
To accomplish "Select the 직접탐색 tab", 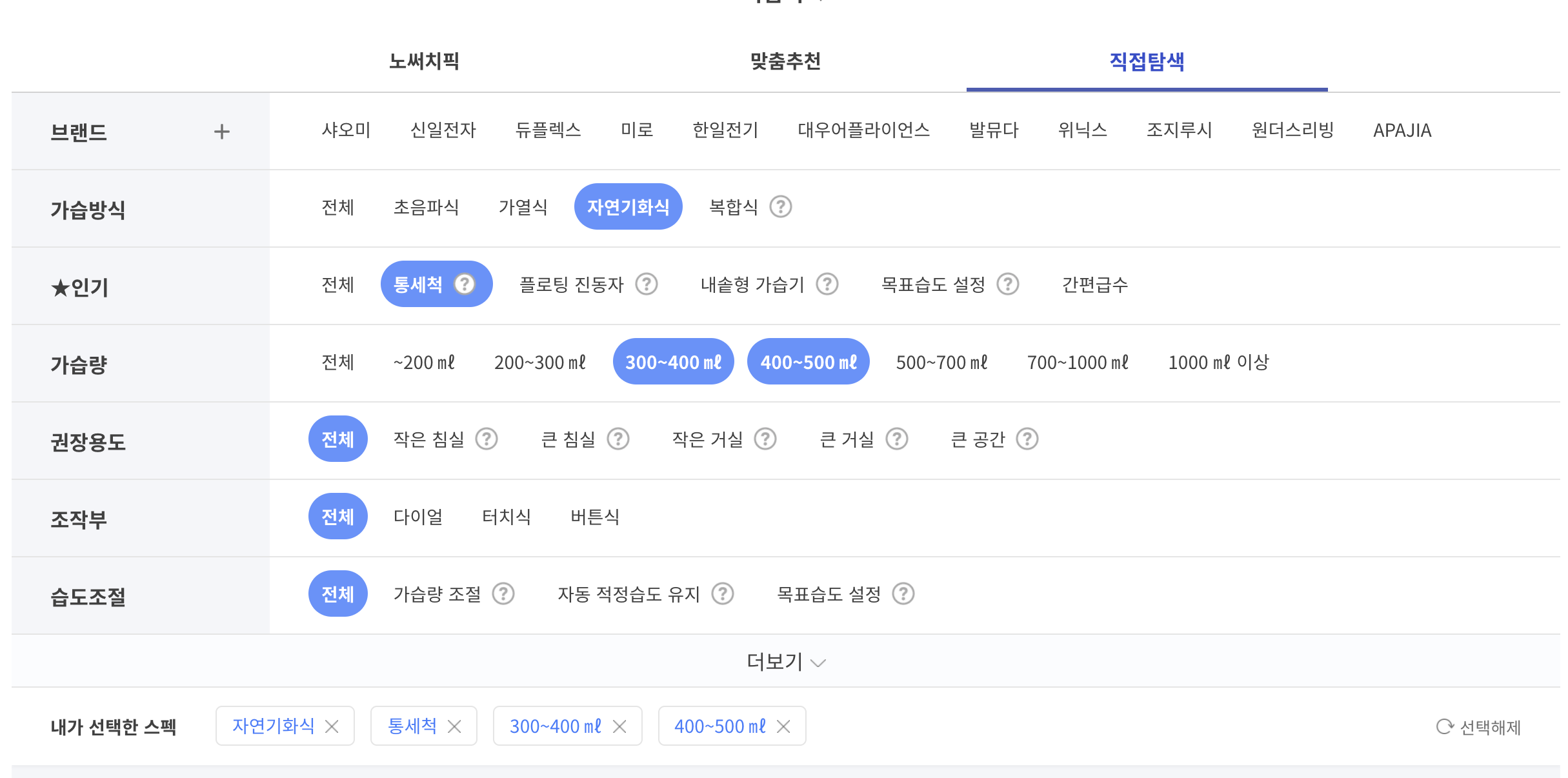I will click(1147, 61).
